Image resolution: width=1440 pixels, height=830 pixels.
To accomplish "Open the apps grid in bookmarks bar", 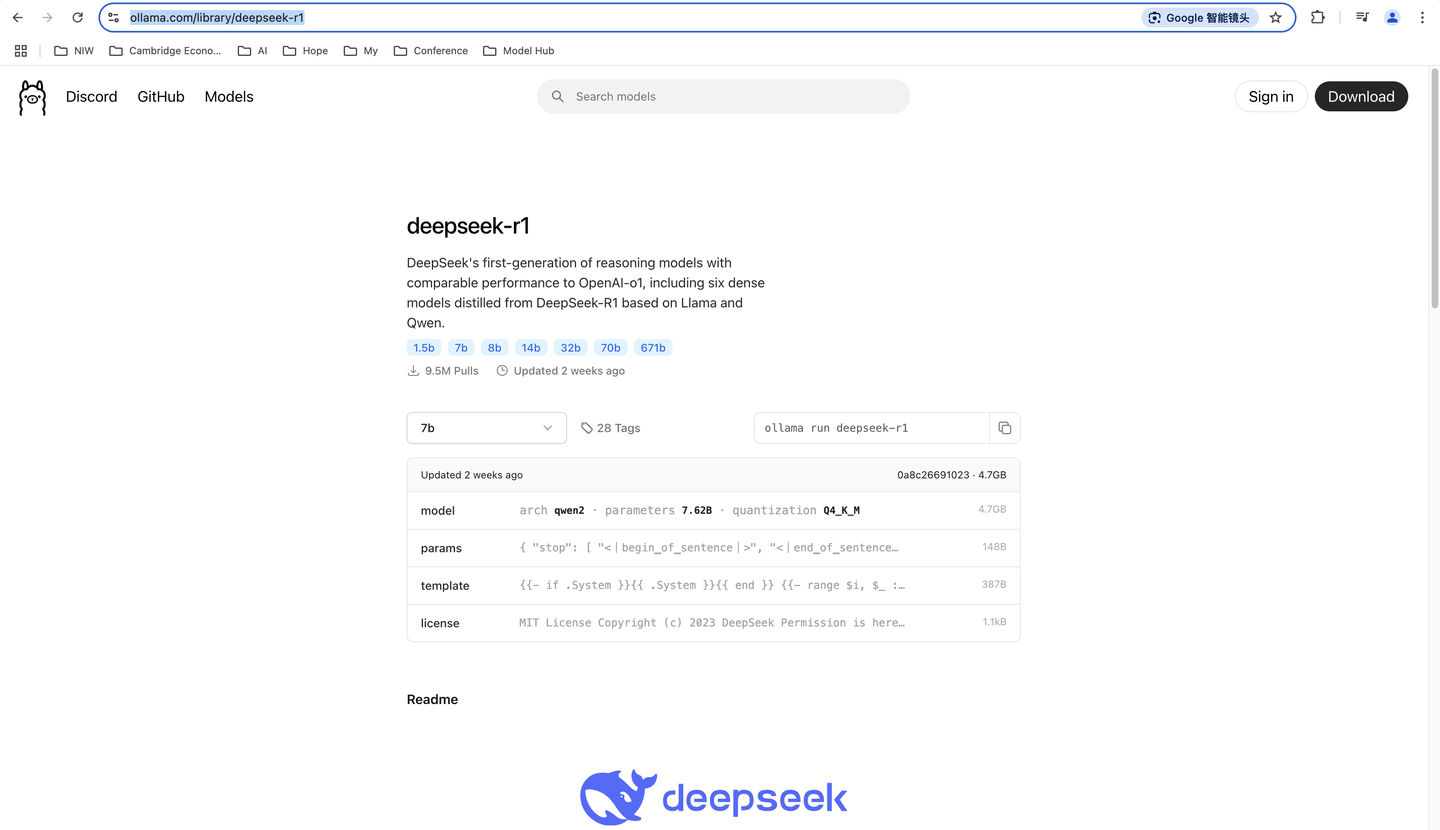I will (21, 51).
